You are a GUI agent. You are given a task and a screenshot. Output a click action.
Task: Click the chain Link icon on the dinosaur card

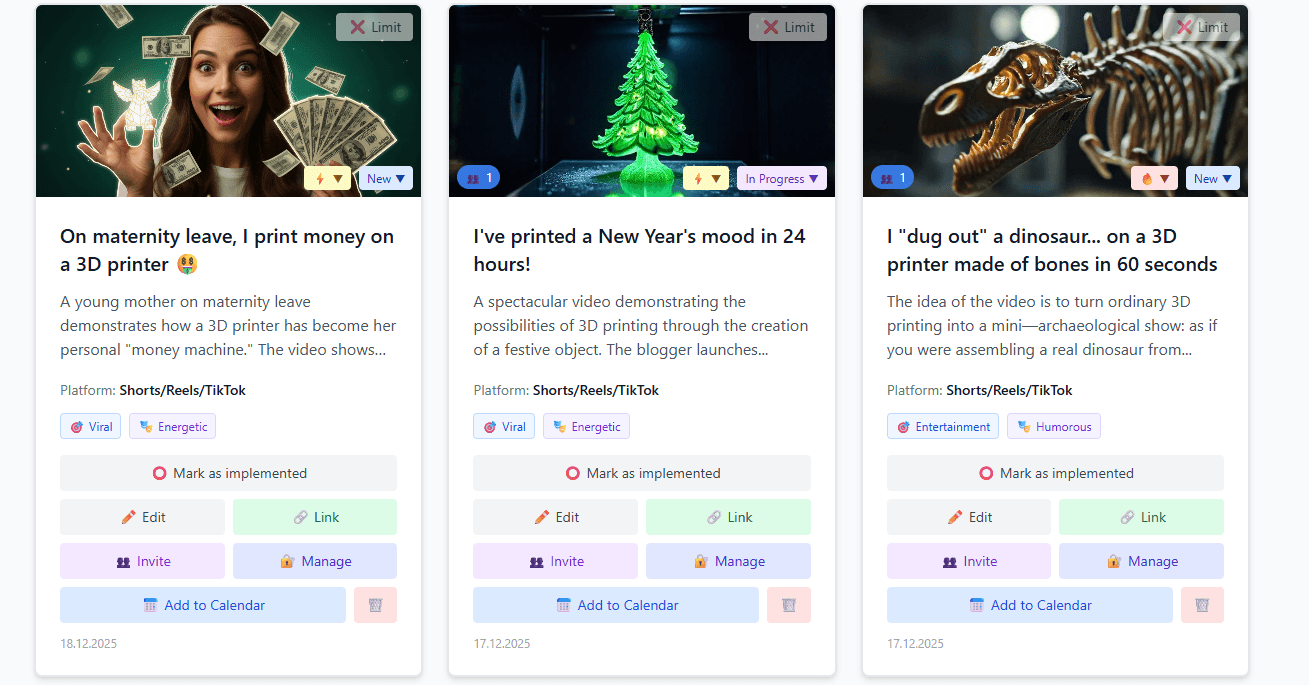[1126, 517]
